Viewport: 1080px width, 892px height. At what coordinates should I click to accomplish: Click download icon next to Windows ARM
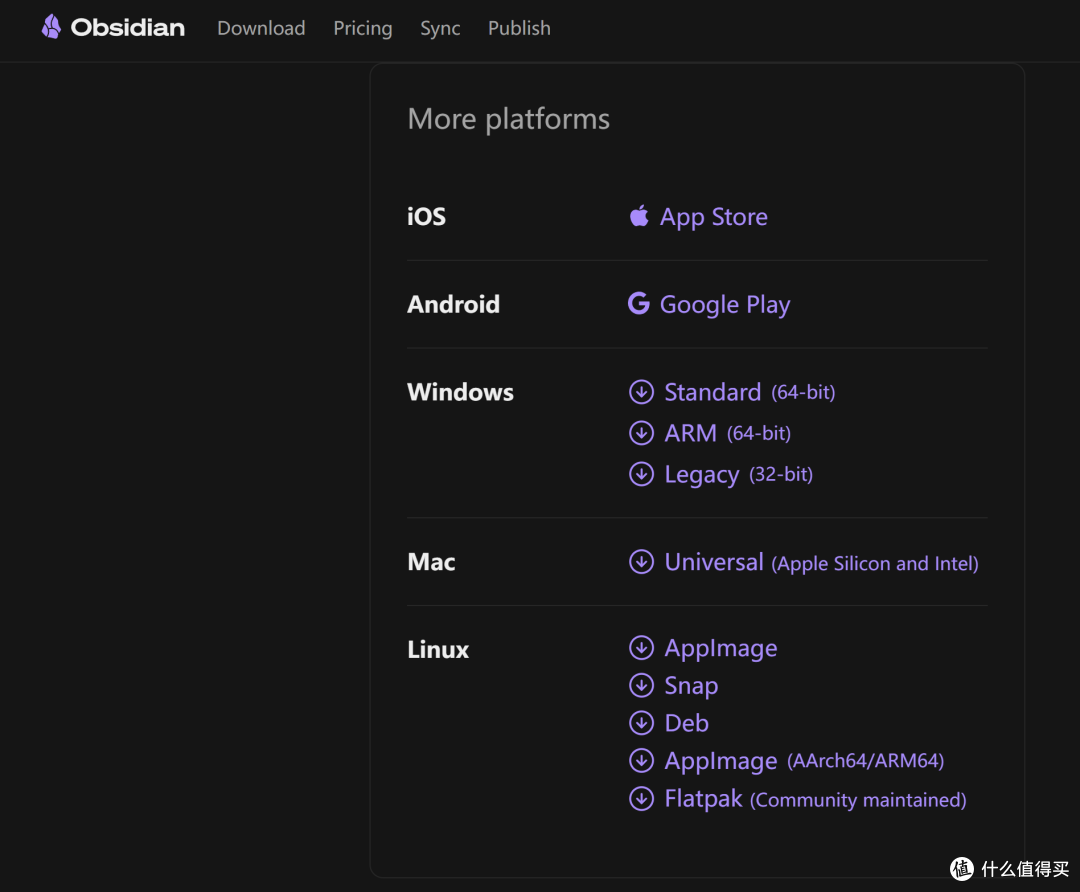641,433
